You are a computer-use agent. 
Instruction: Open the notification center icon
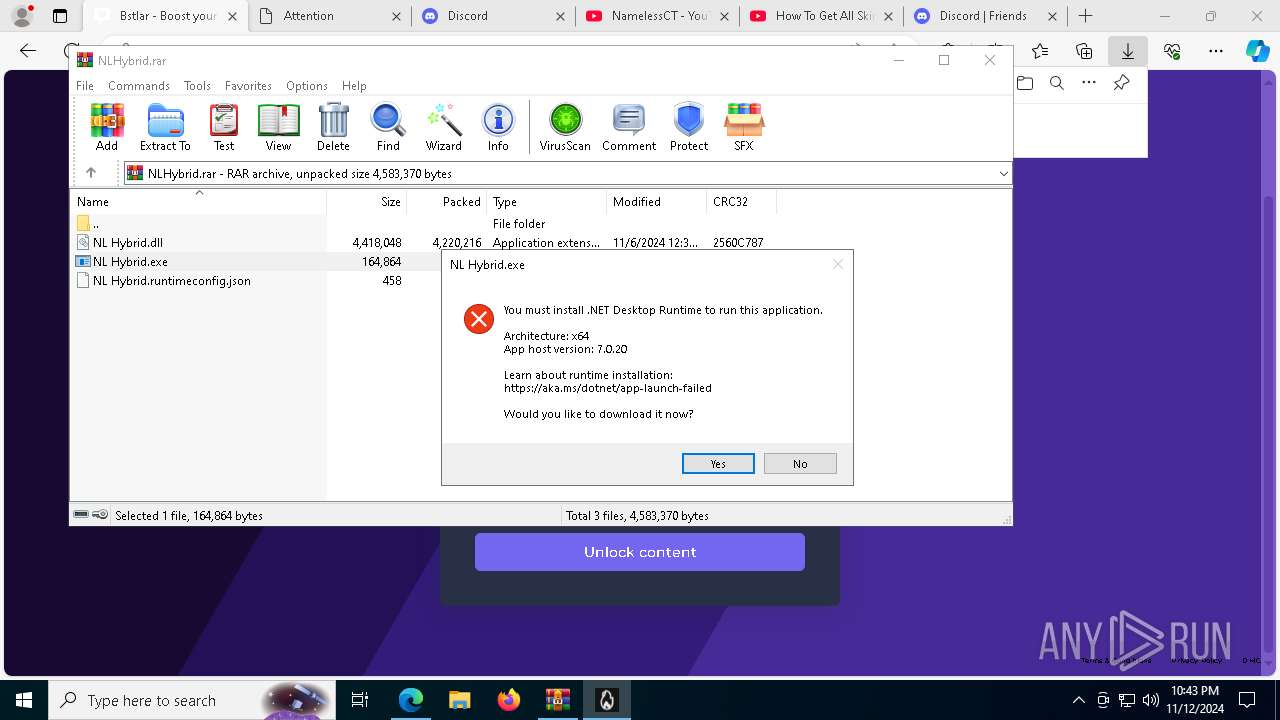1248,700
